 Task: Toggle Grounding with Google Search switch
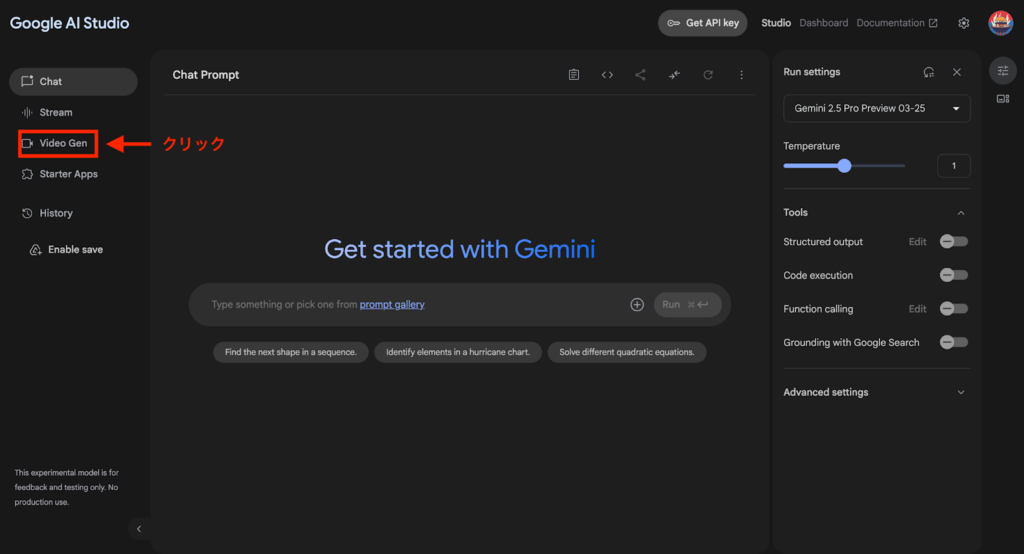click(x=953, y=342)
